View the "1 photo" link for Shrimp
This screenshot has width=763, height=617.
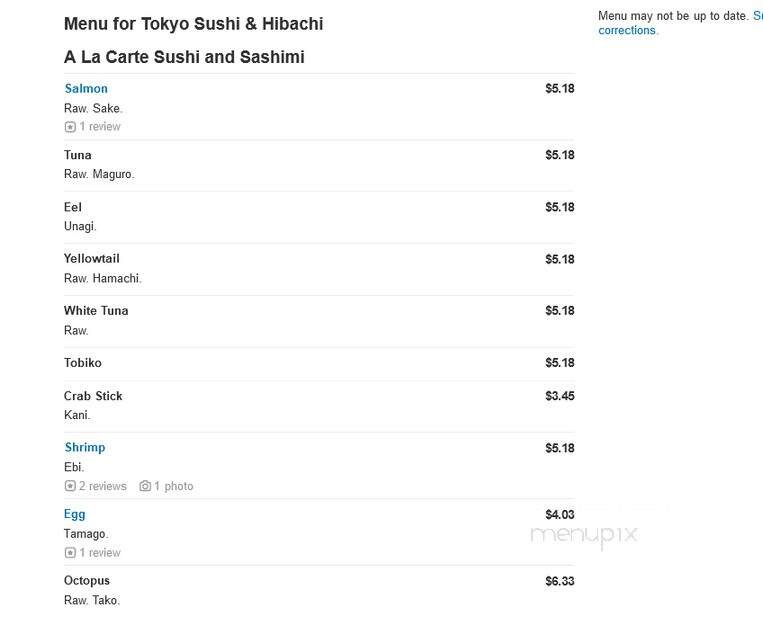click(173, 487)
